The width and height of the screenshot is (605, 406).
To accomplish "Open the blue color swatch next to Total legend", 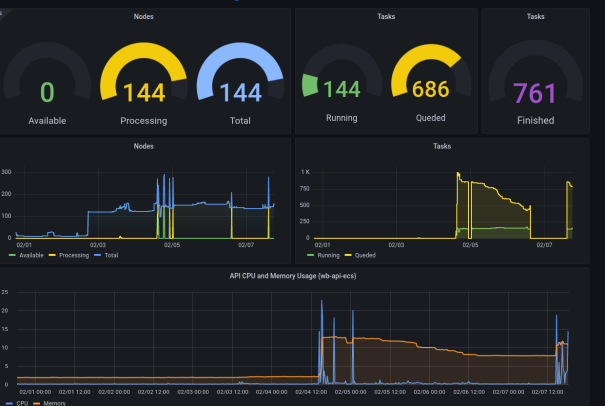I will pos(98,255).
